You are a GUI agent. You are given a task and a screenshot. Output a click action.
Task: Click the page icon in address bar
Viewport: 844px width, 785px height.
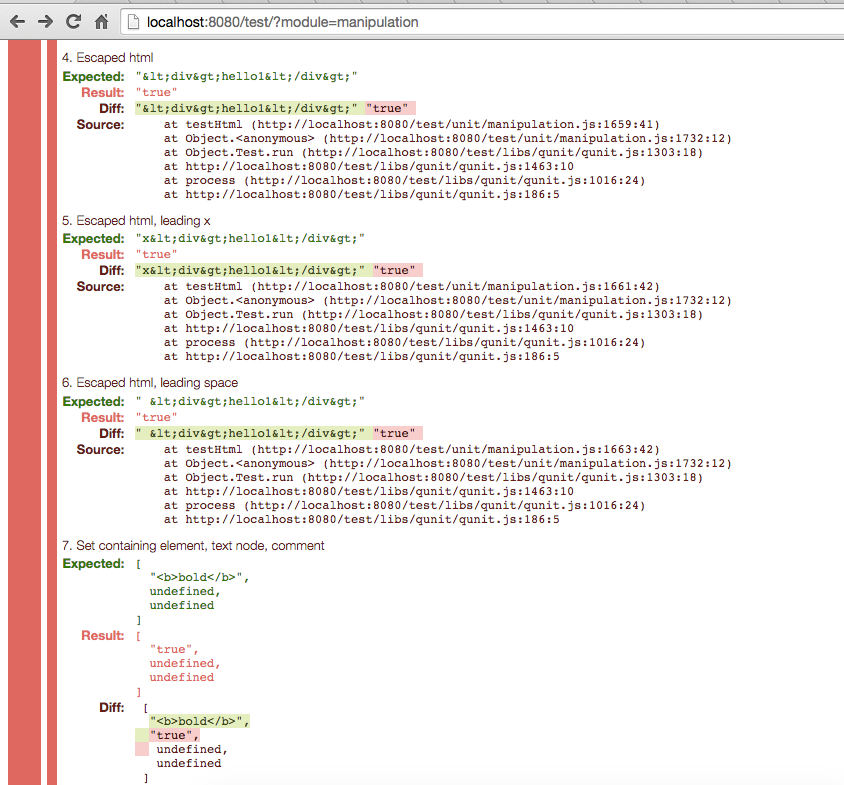133,22
